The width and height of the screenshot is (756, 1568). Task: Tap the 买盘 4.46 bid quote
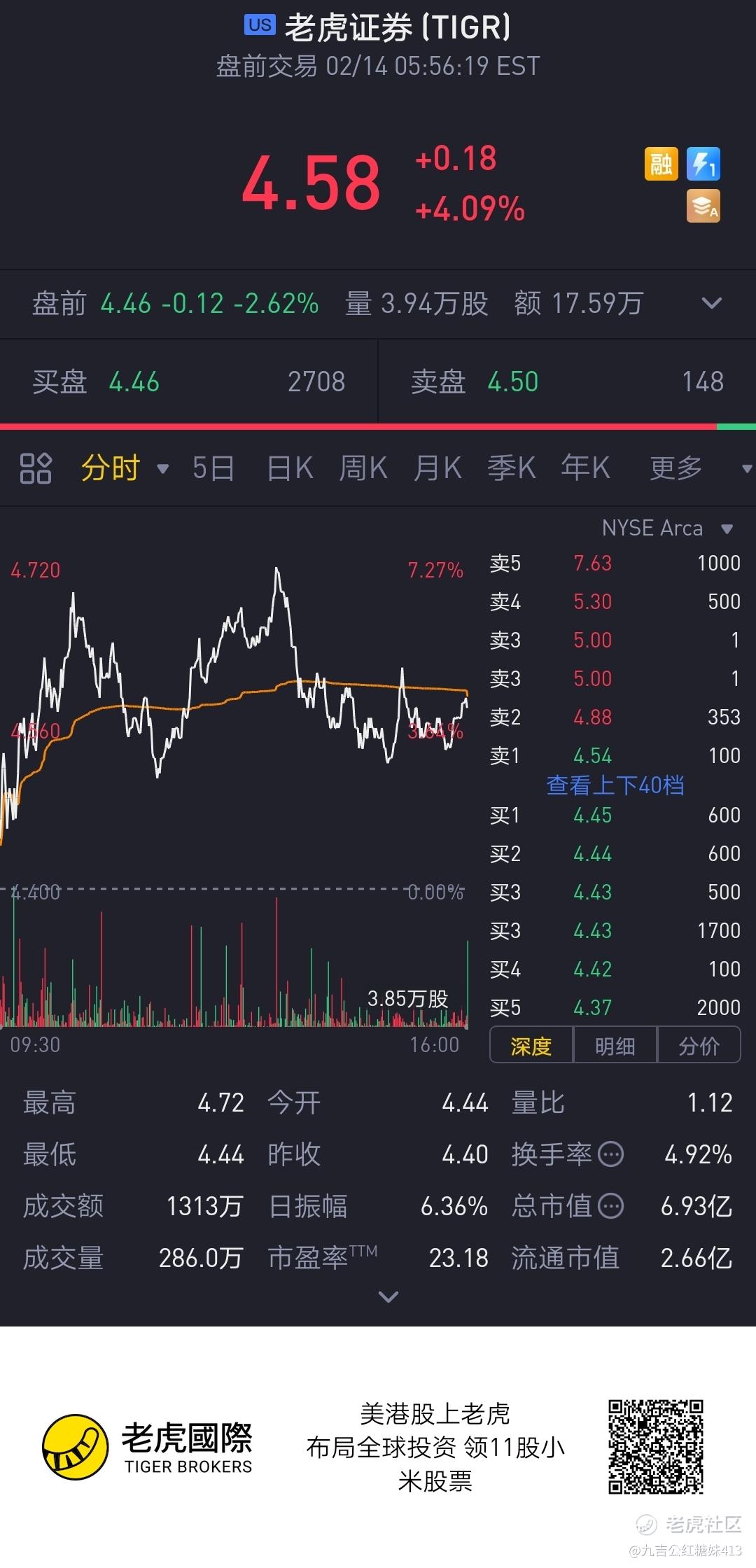189,382
